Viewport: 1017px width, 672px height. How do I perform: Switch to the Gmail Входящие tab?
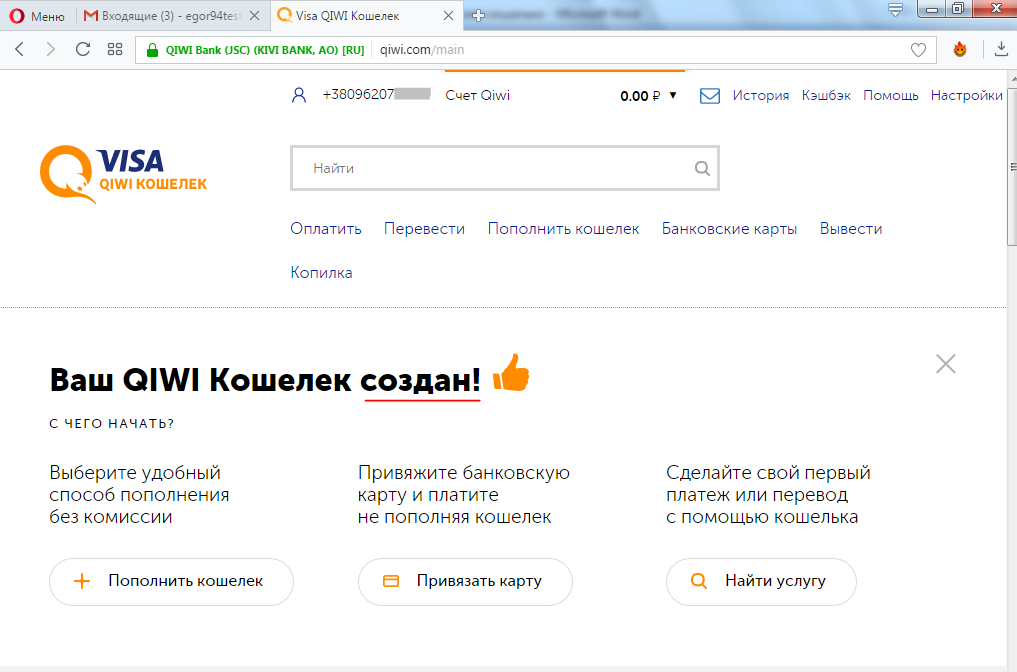click(162, 16)
